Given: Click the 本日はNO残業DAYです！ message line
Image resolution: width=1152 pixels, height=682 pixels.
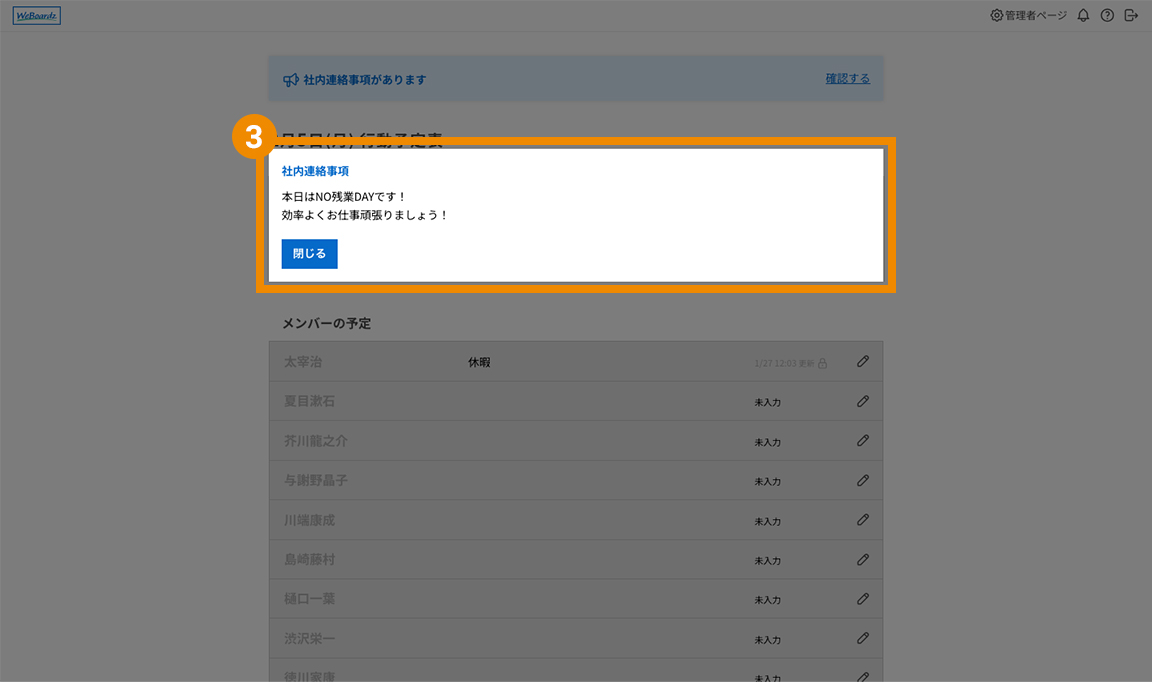Looking at the screenshot, I should click(x=344, y=197).
